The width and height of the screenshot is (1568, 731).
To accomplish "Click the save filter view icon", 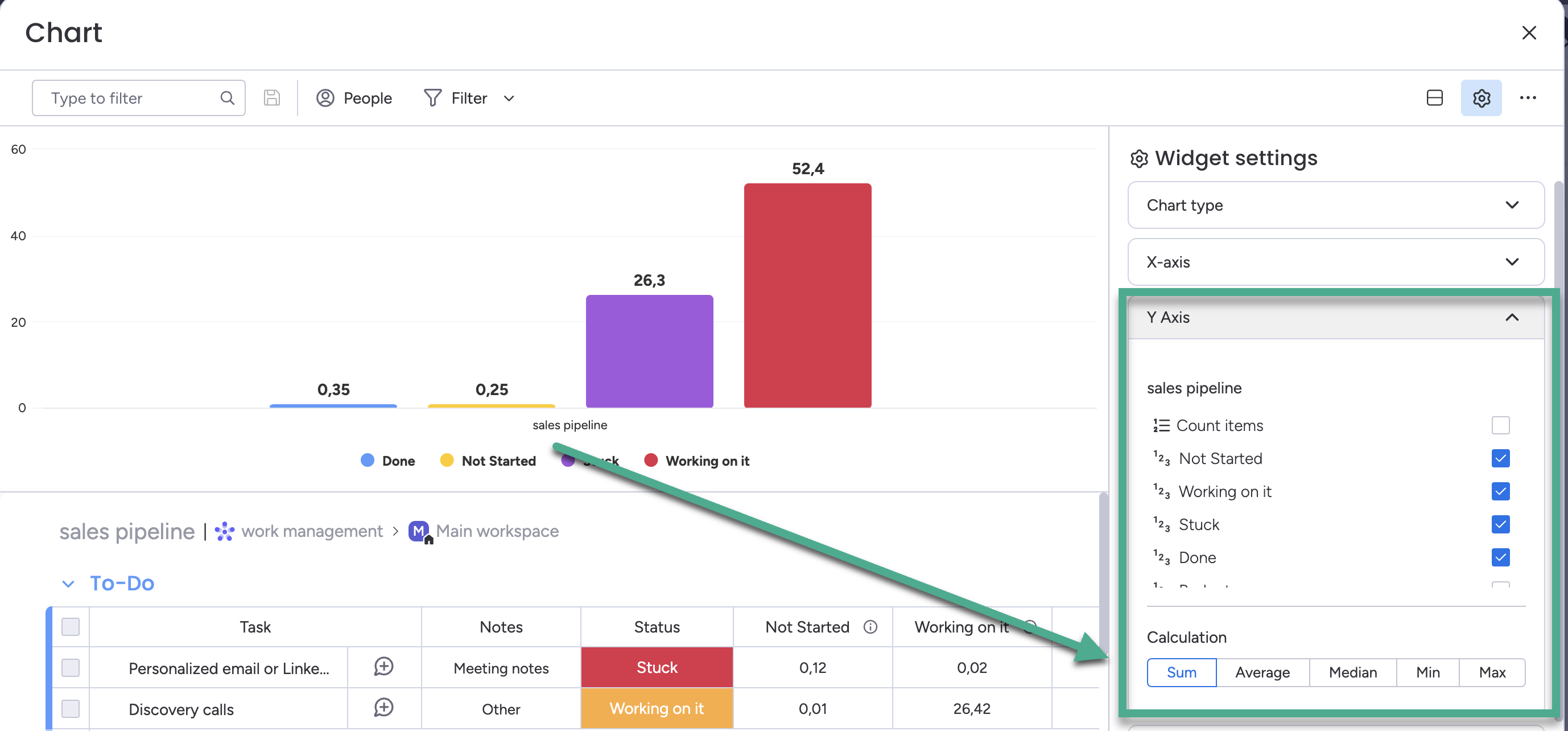I will 271,98.
